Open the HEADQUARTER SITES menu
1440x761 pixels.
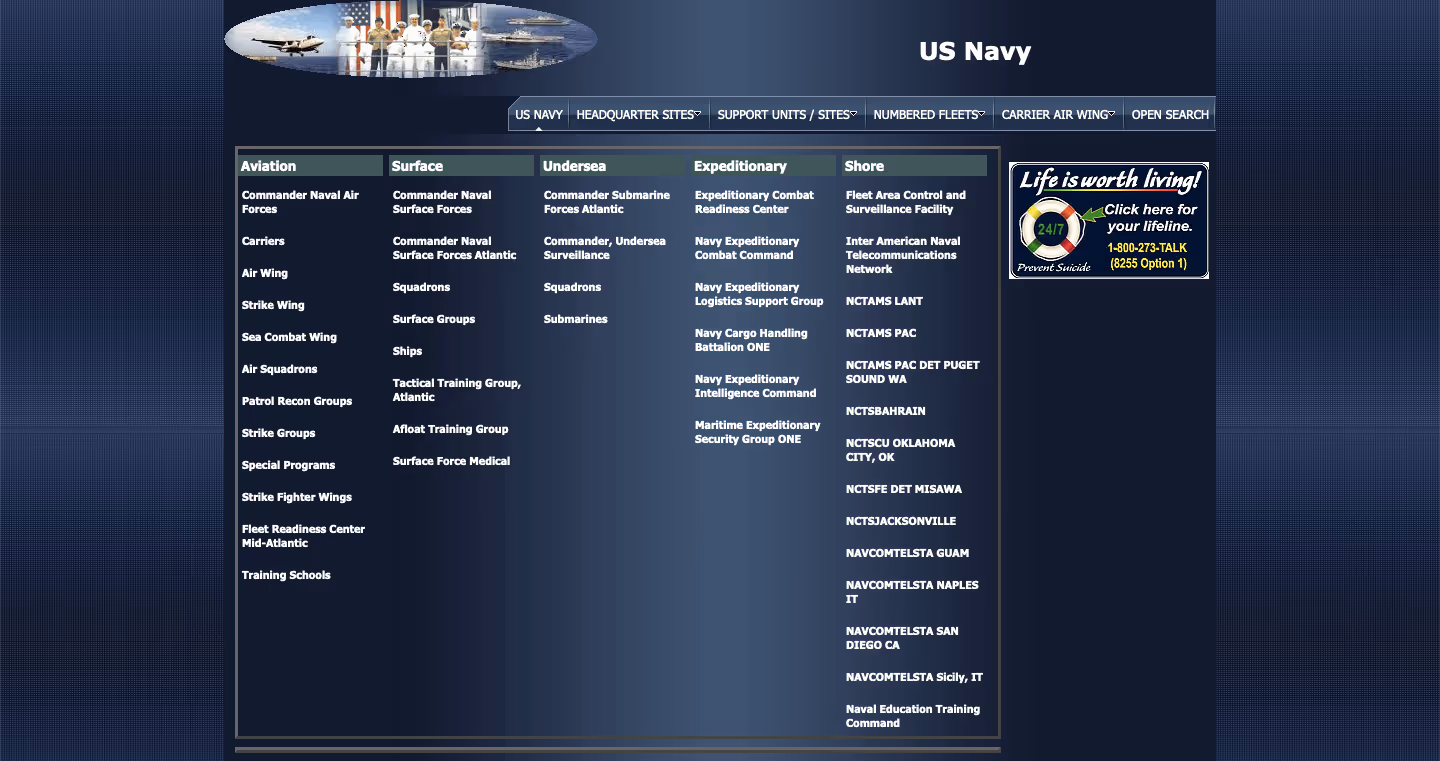639,115
